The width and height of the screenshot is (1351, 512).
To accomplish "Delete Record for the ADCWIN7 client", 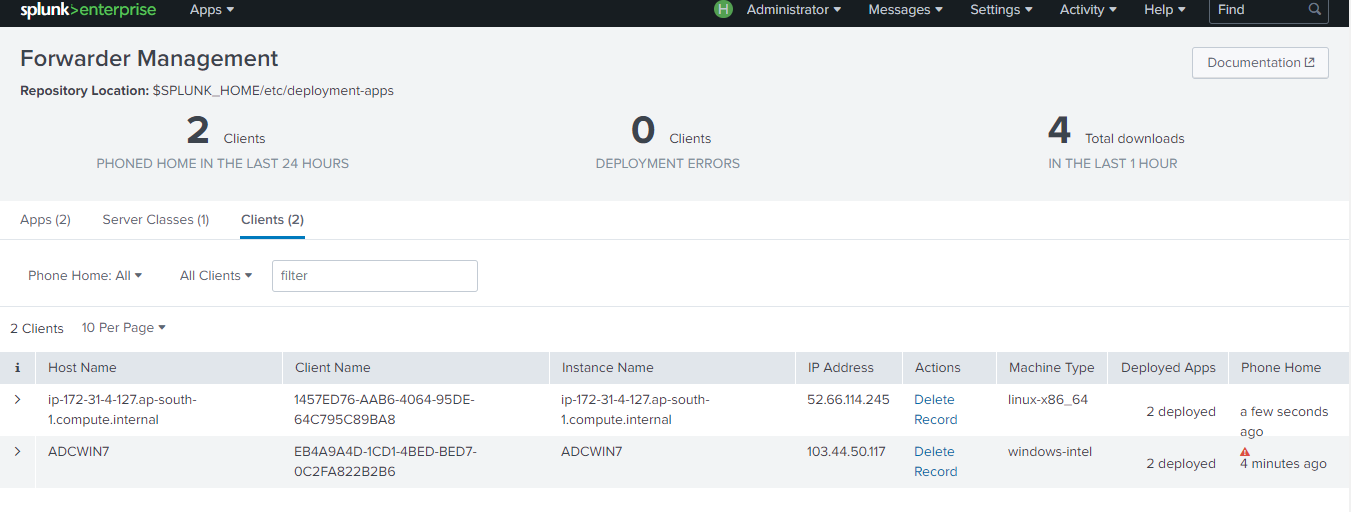I will click(x=936, y=462).
